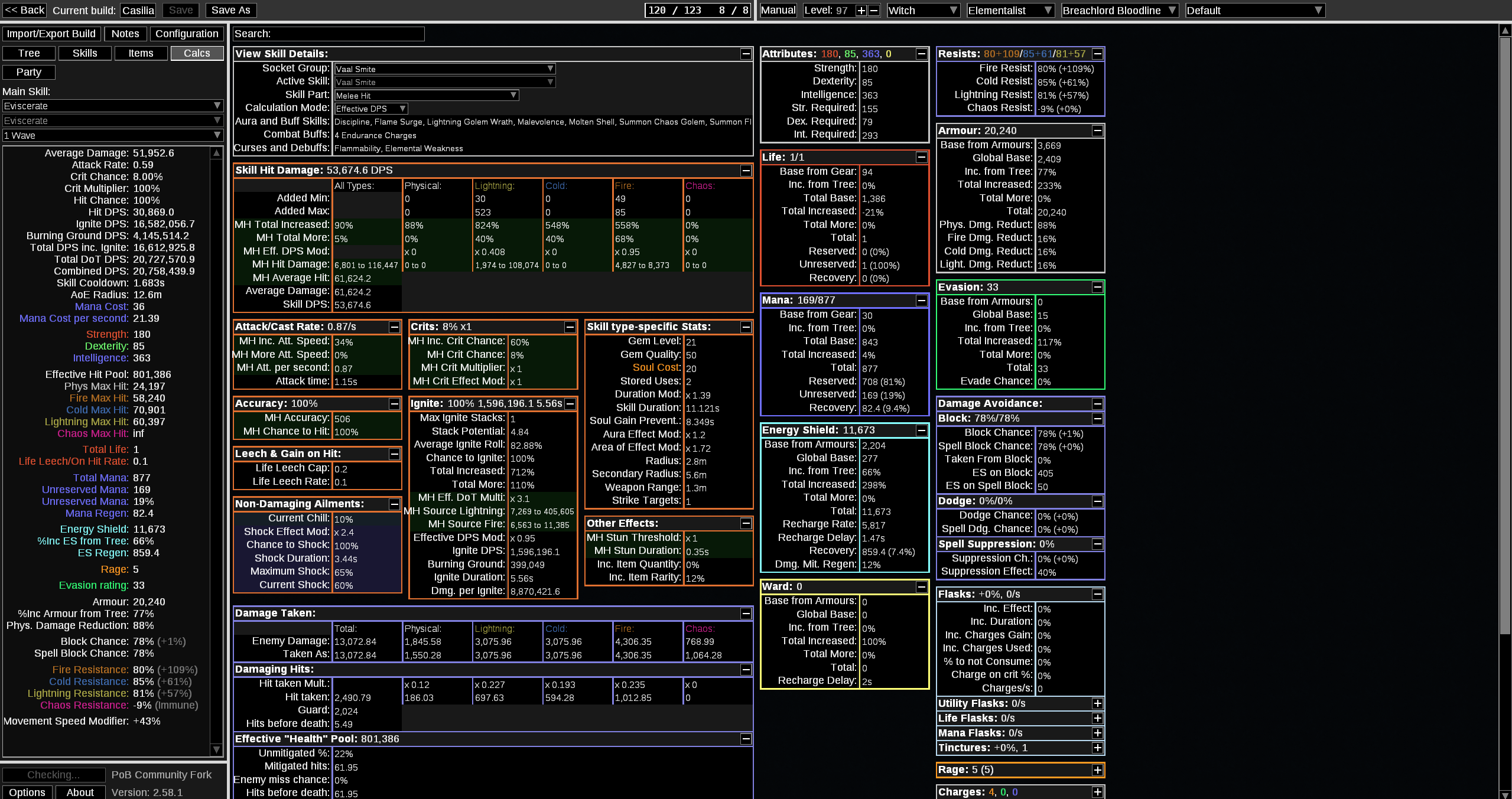Image resolution: width=1512 pixels, height=799 pixels.
Task: Expand the Utility Flasks section
Action: click(x=1097, y=703)
